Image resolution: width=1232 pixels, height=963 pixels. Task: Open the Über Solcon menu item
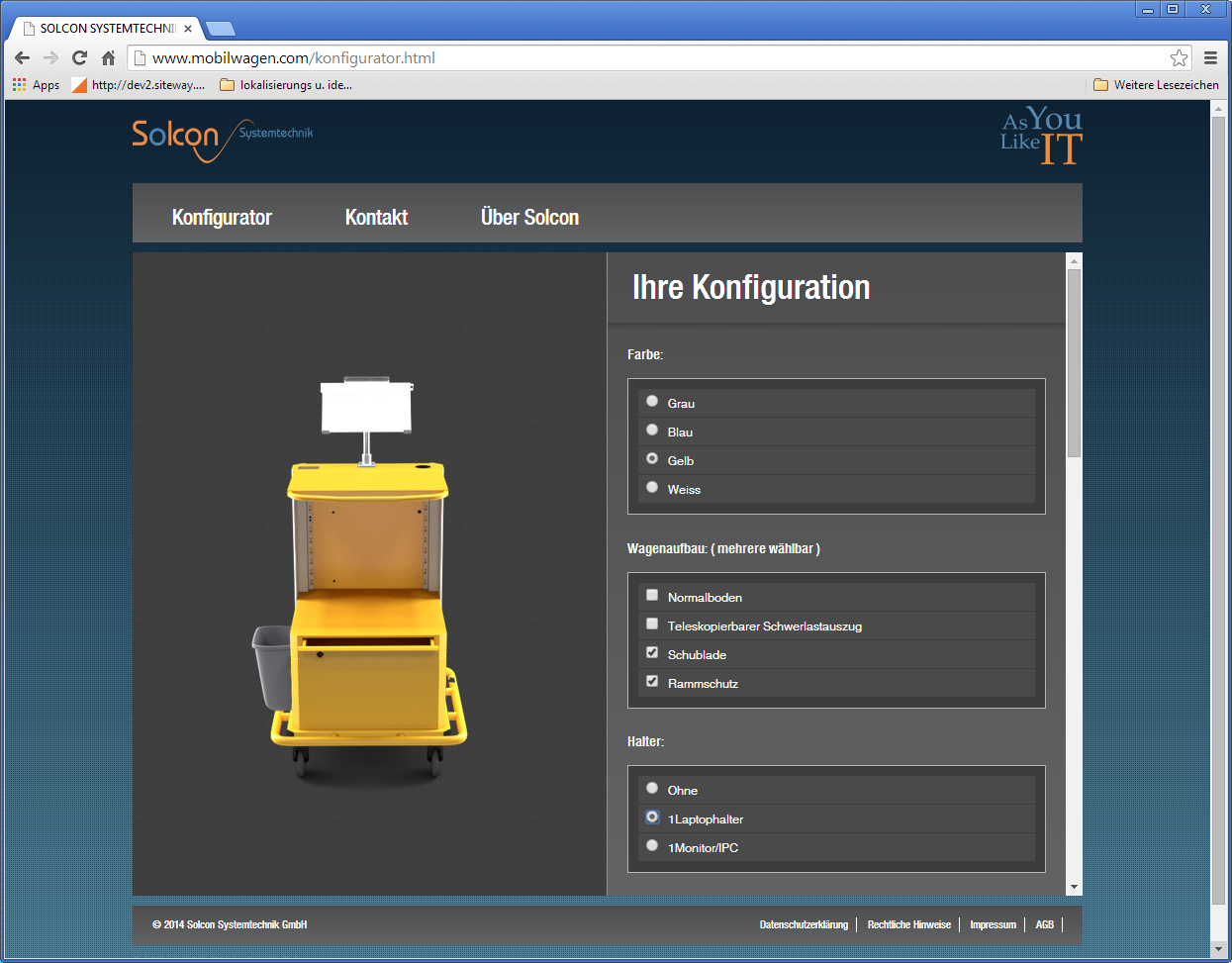[529, 217]
